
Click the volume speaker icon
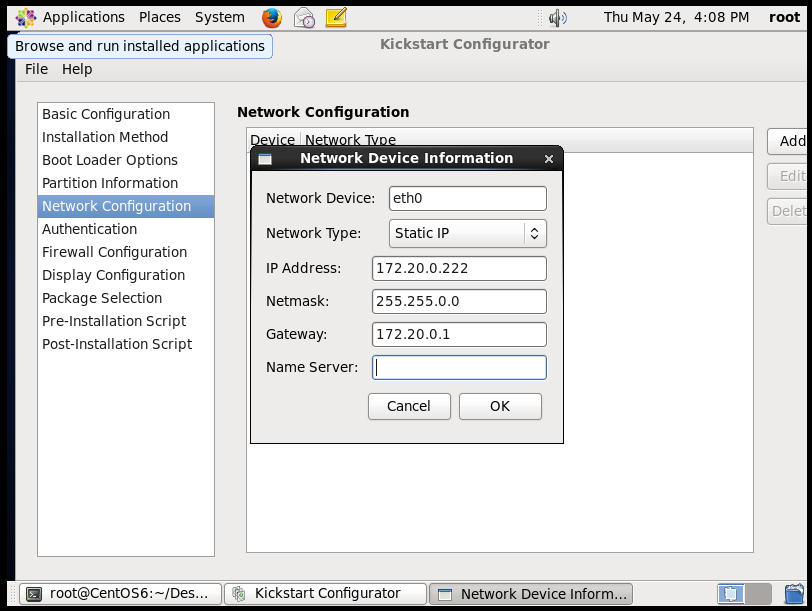(x=557, y=18)
